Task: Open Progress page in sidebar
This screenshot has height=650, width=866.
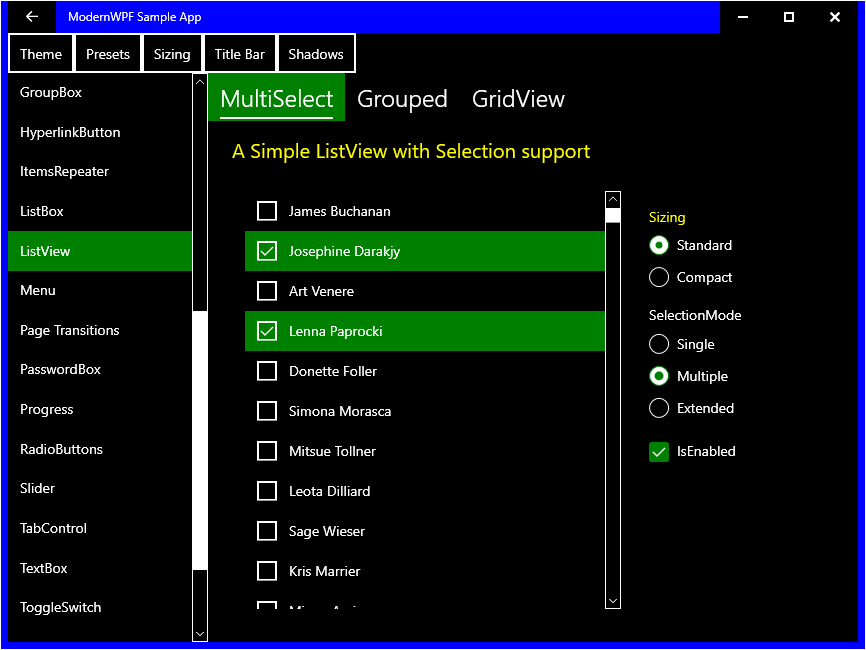Action: [x=100, y=409]
